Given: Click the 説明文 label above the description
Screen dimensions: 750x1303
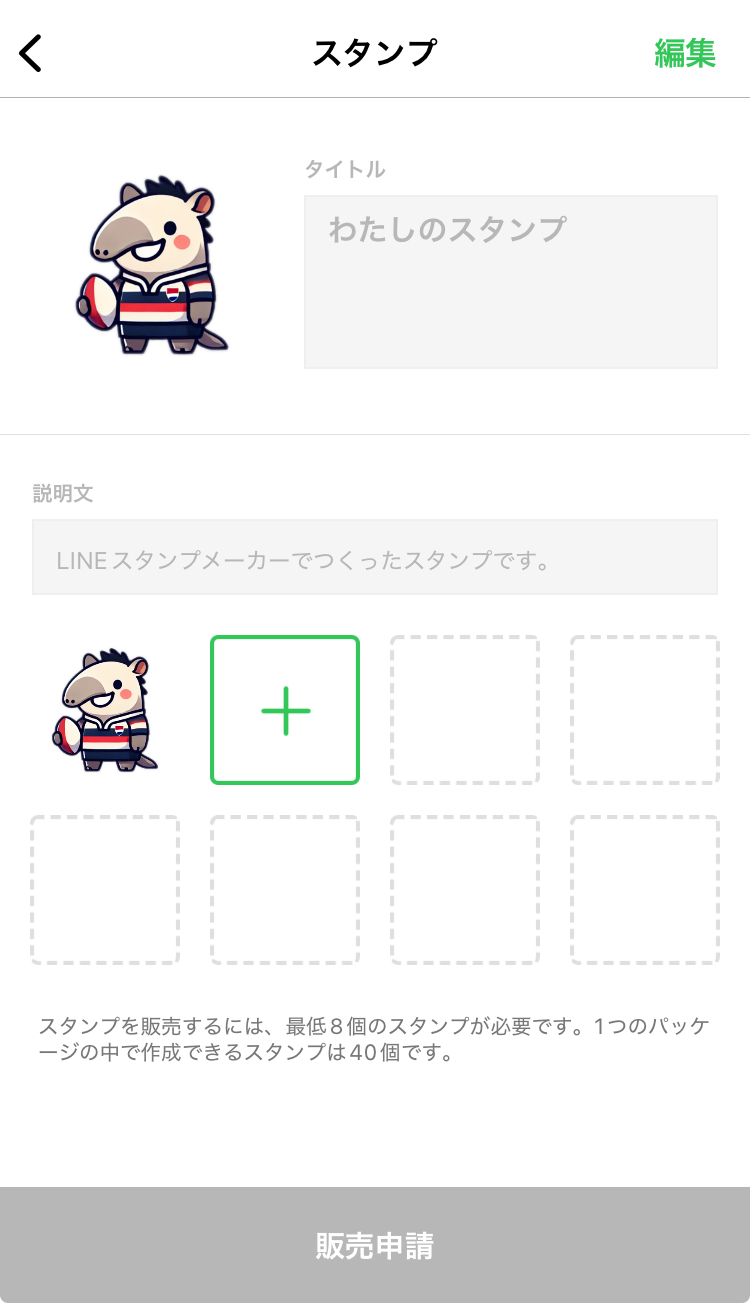Looking at the screenshot, I should (x=63, y=493).
